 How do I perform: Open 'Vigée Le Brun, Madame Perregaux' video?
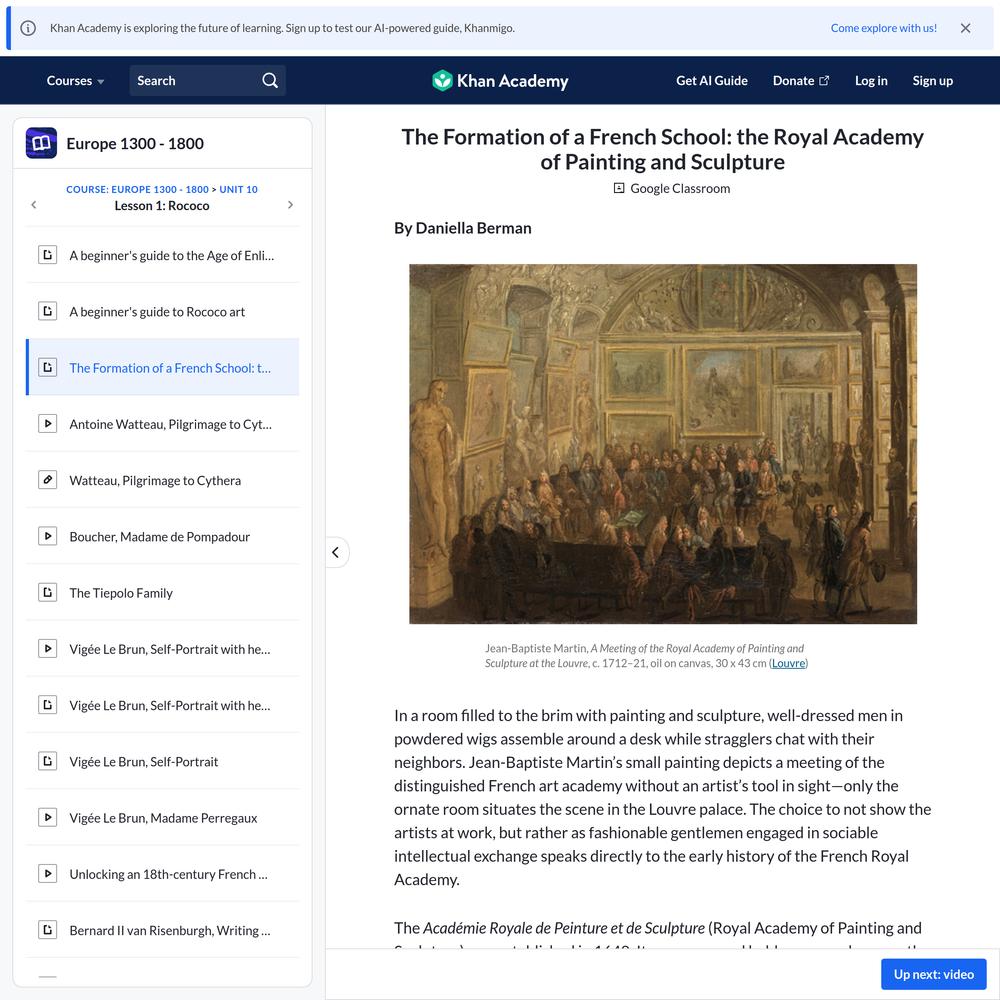point(163,817)
